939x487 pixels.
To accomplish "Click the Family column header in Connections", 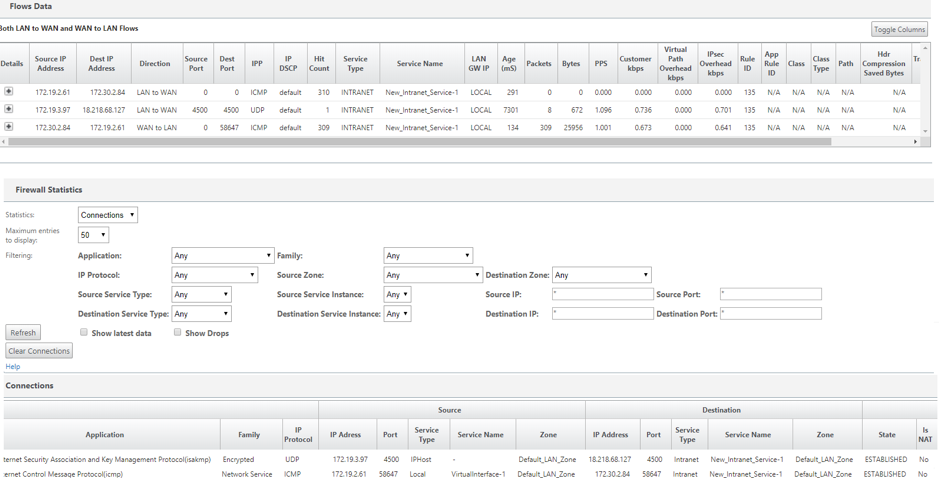I will [x=249, y=435].
